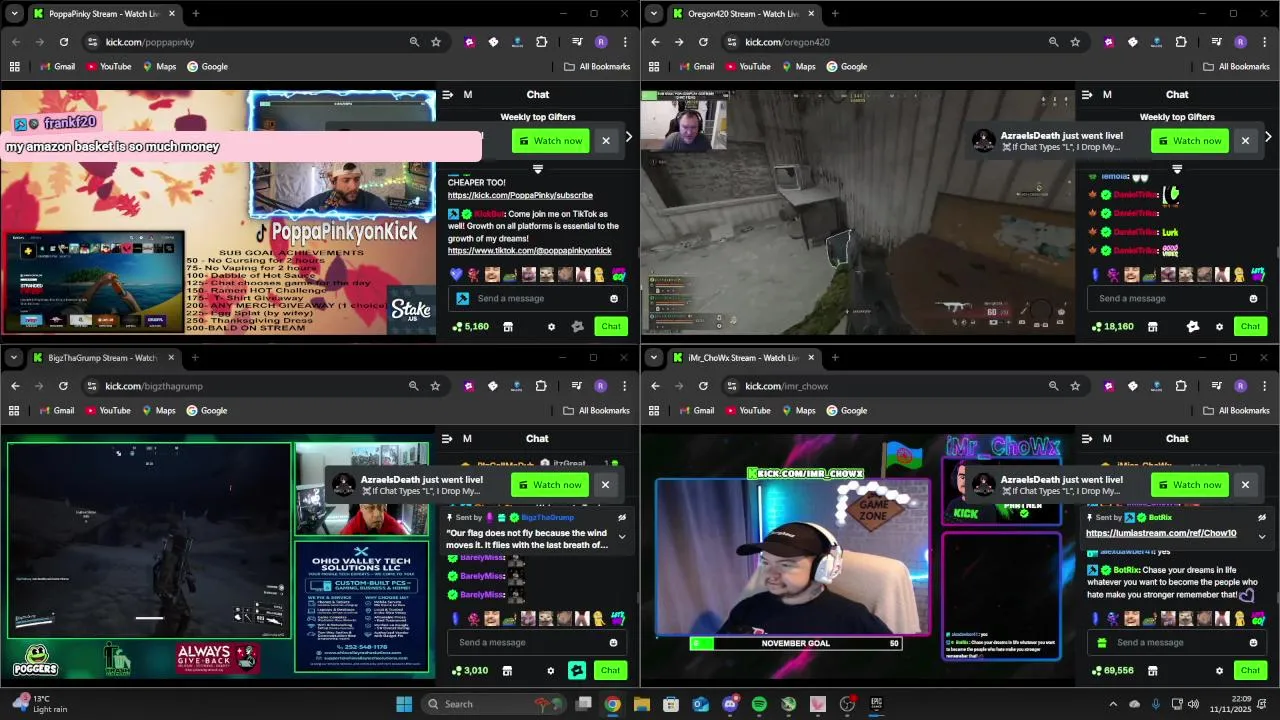Image resolution: width=1280 pixels, height=720 pixels.
Task: Open quest badge icon beside PoppaPinky Chat button
Action: pos(577,327)
